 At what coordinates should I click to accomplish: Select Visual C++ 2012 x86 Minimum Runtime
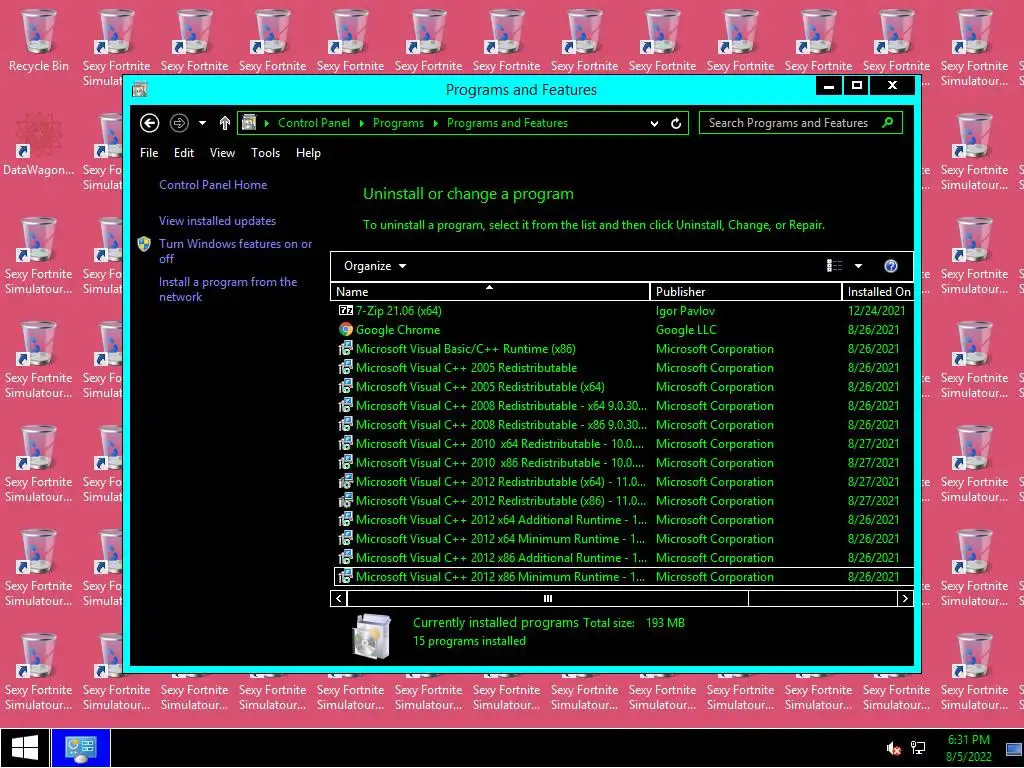coord(500,577)
